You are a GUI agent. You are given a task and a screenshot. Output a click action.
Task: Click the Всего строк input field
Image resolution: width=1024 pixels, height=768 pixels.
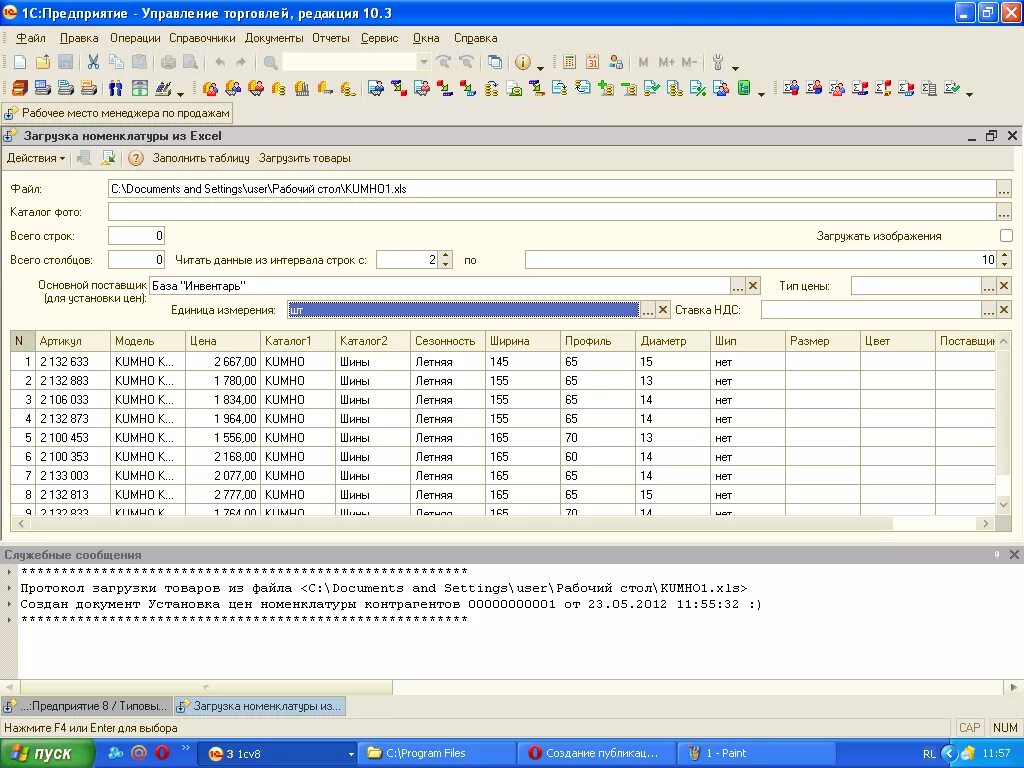(136, 235)
